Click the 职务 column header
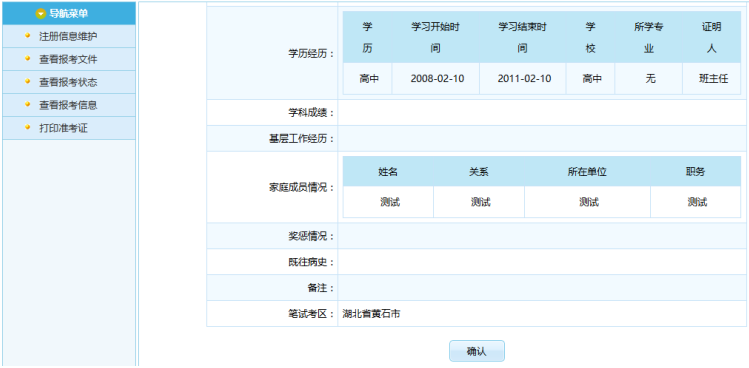The height and width of the screenshot is (368, 749). tap(696, 172)
